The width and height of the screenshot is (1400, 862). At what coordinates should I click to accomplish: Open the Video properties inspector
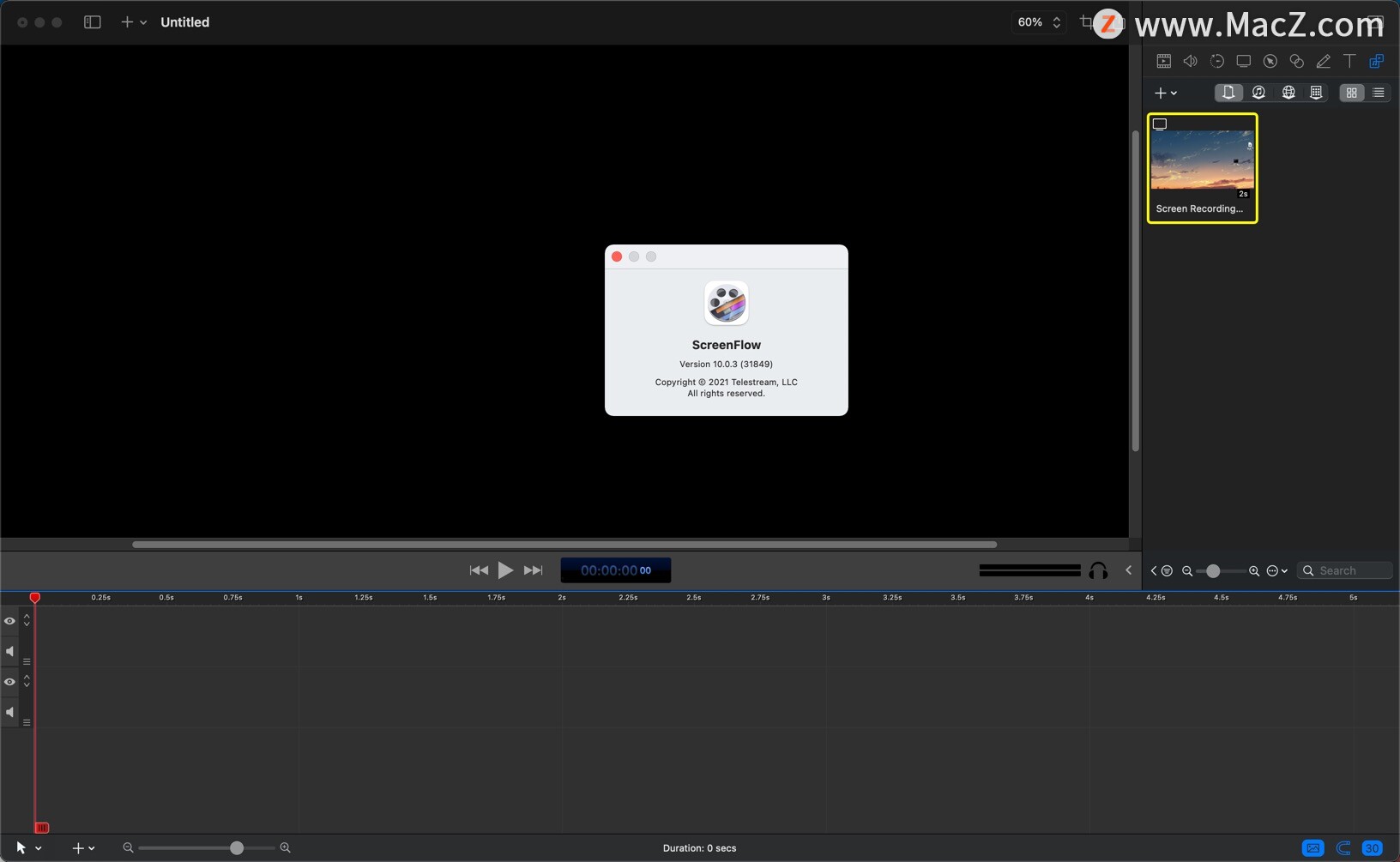click(1163, 61)
